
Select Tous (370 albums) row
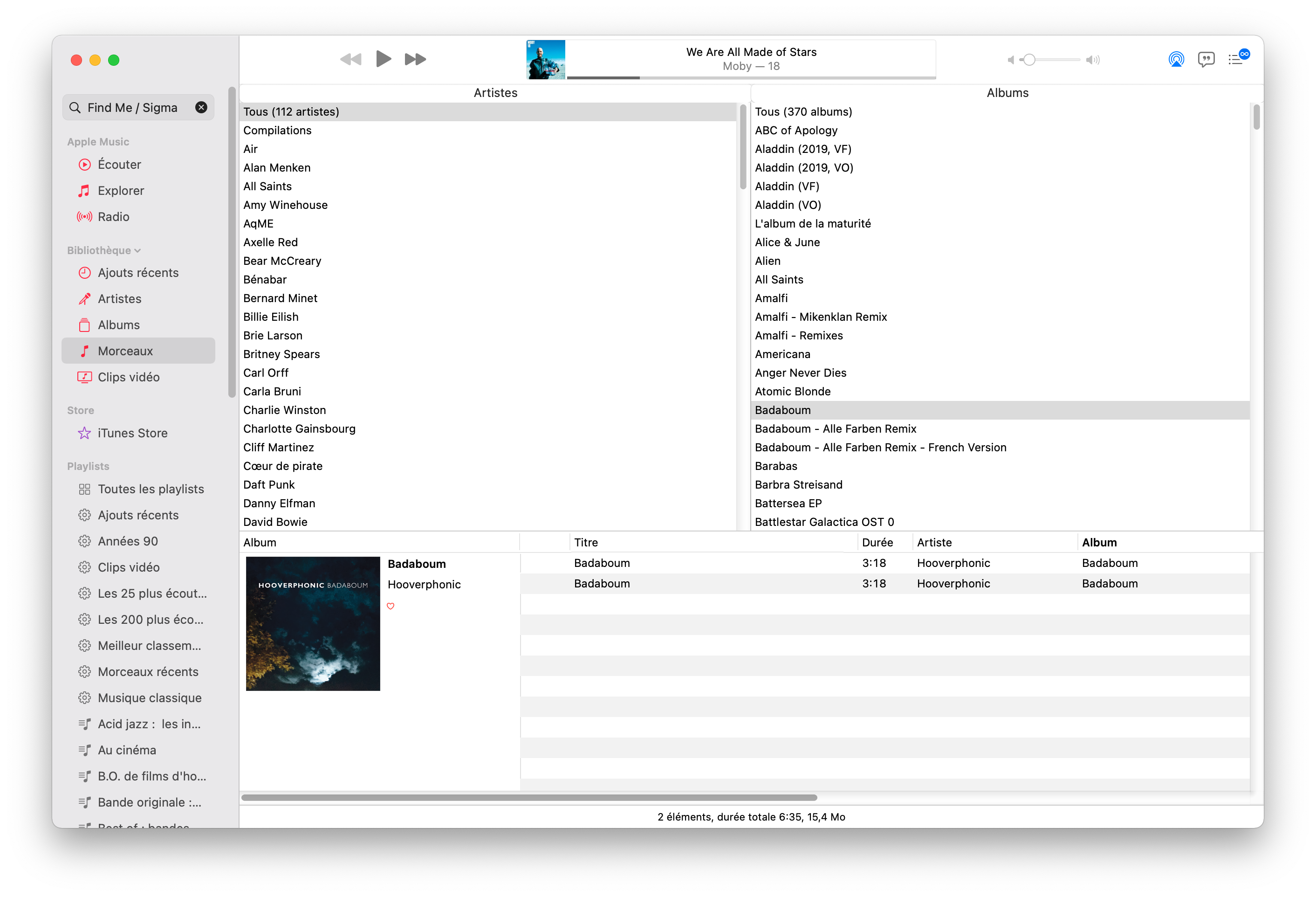(1001, 111)
